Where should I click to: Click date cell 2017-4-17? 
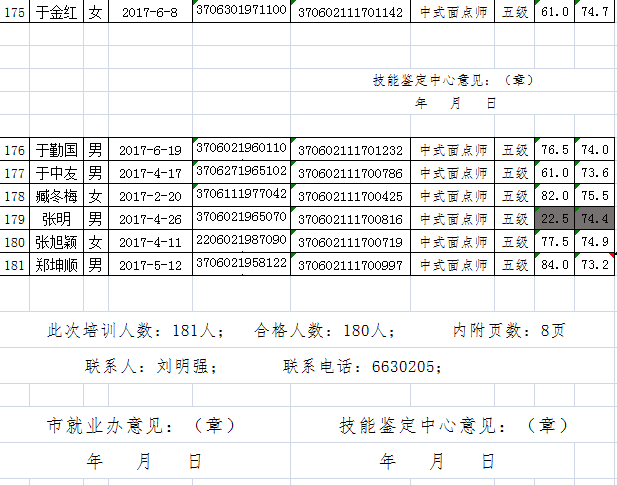(x=150, y=173)
